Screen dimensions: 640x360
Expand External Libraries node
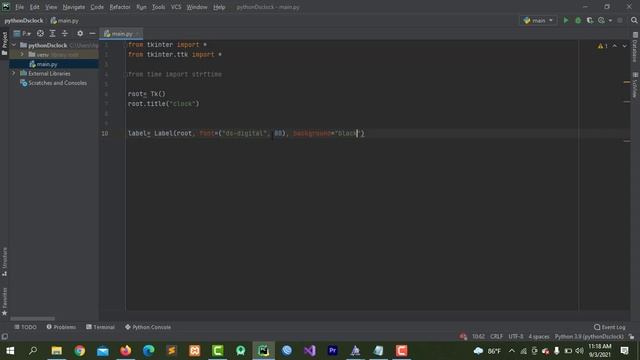click(x=14, y=73)
